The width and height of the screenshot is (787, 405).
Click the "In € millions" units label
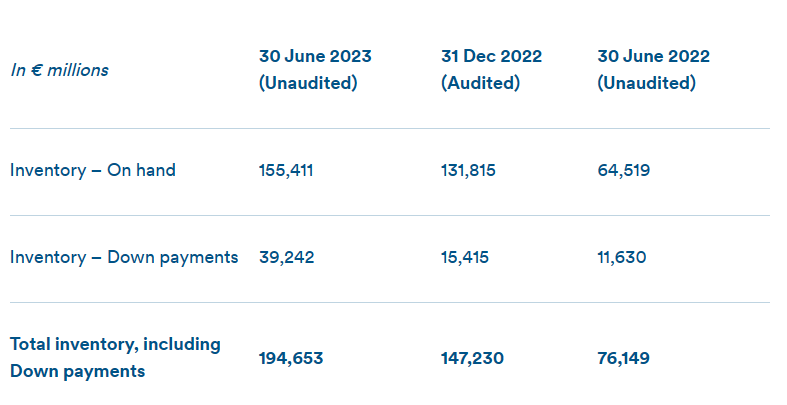(59, 70)
